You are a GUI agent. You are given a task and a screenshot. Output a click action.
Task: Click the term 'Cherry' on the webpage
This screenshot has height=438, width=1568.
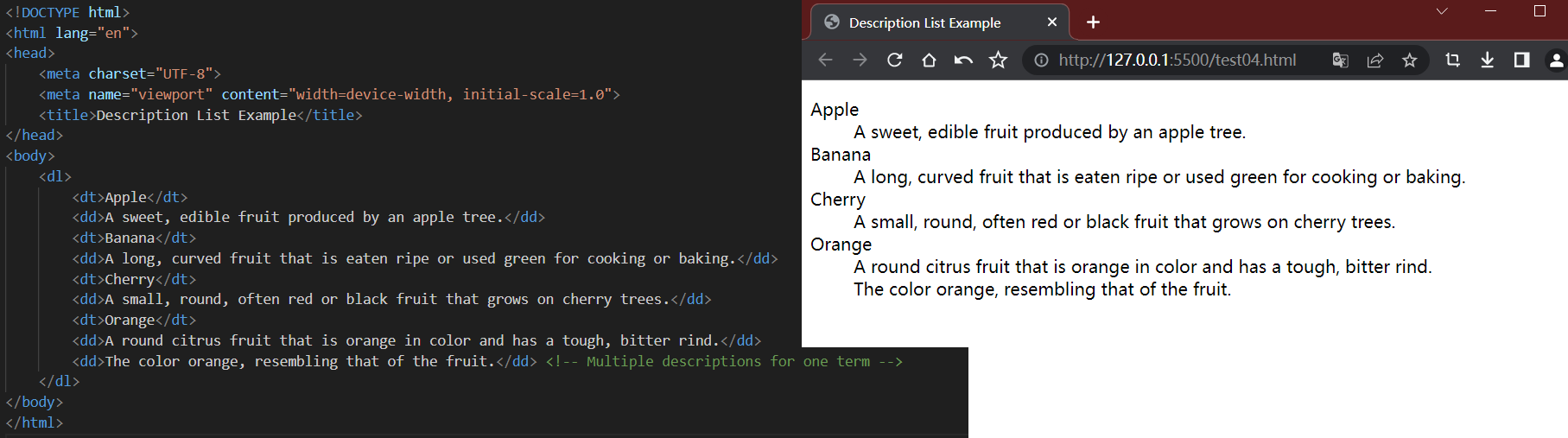coord(838,200)
